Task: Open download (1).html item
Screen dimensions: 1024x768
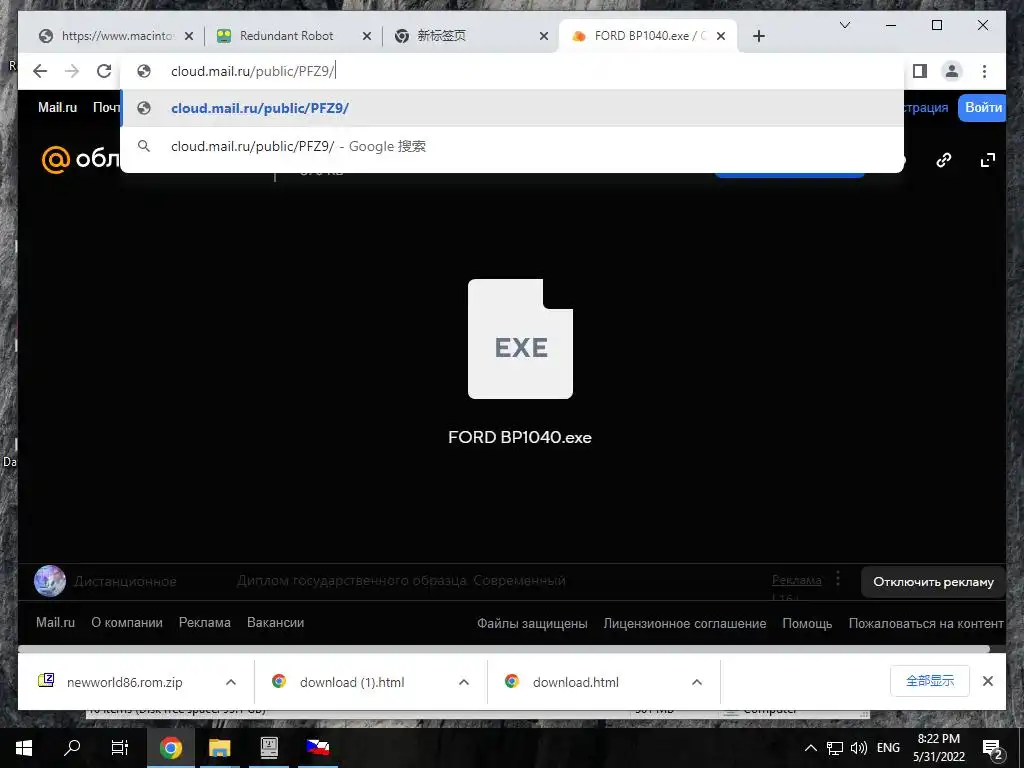Action: [352, 682]
